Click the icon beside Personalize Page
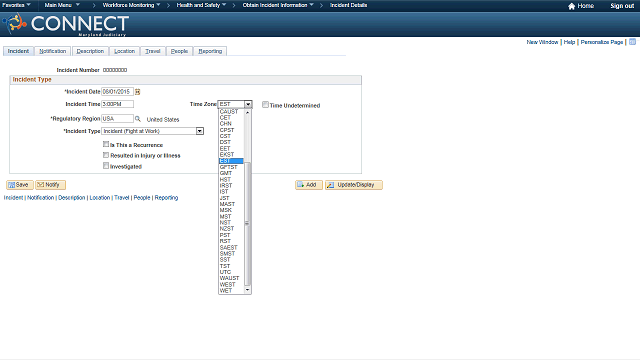Screen dimensions: 640x360 (632, 42)
